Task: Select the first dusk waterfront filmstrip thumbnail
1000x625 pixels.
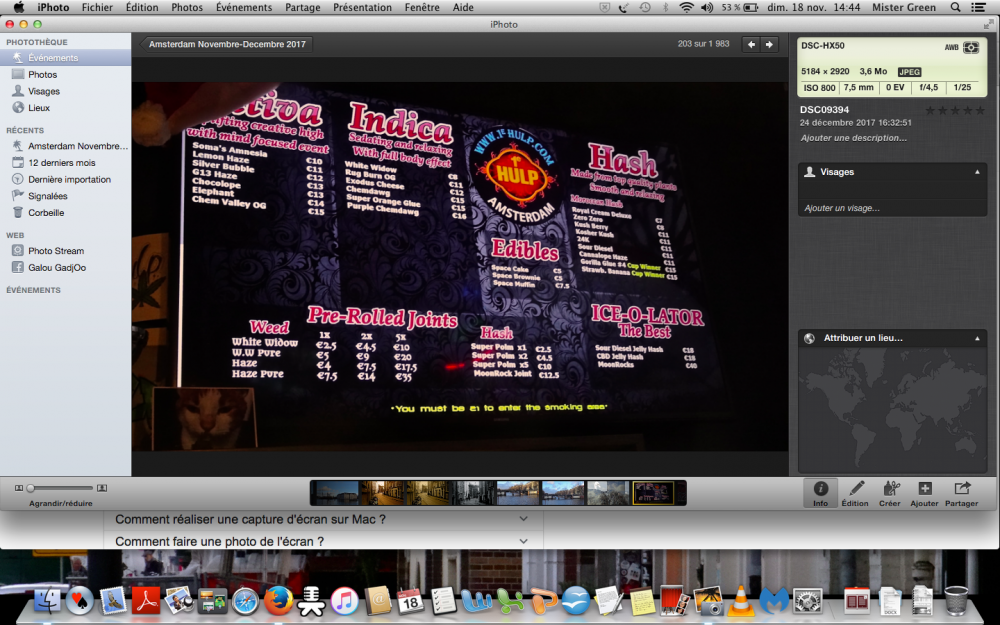Action: click(x=336, y=493)
